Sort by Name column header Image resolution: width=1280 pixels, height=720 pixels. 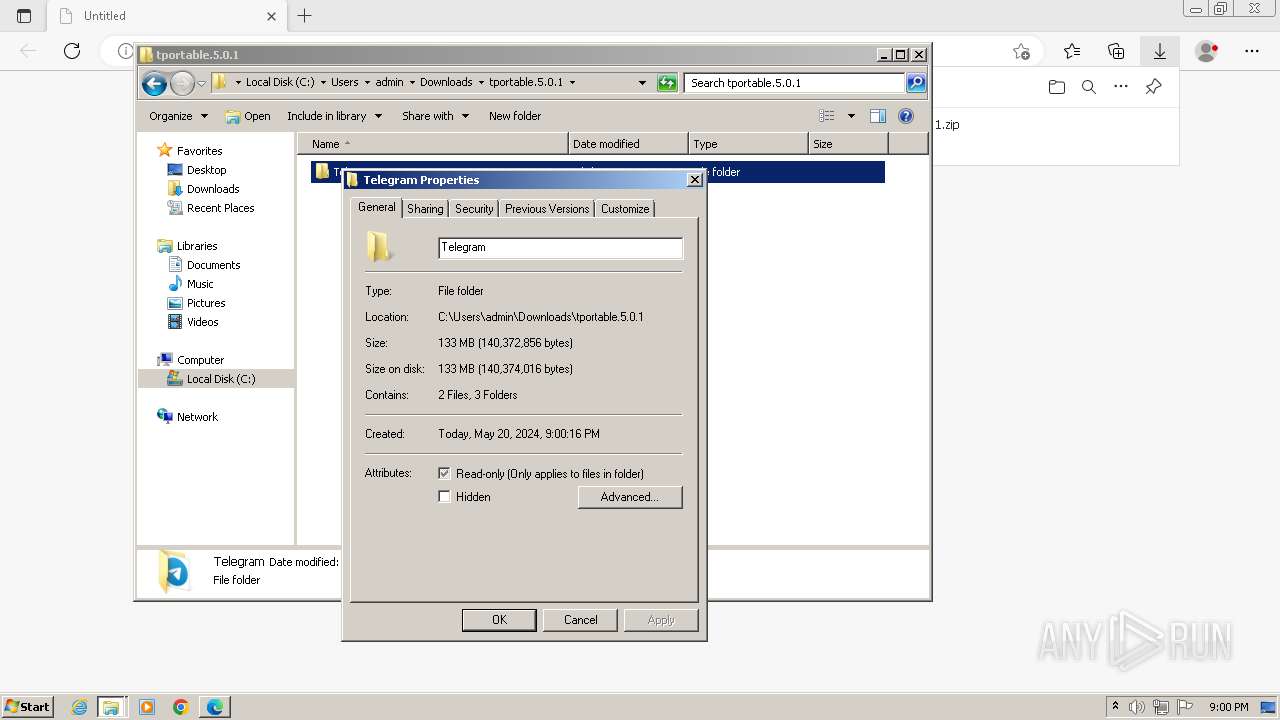pos(432,144)
